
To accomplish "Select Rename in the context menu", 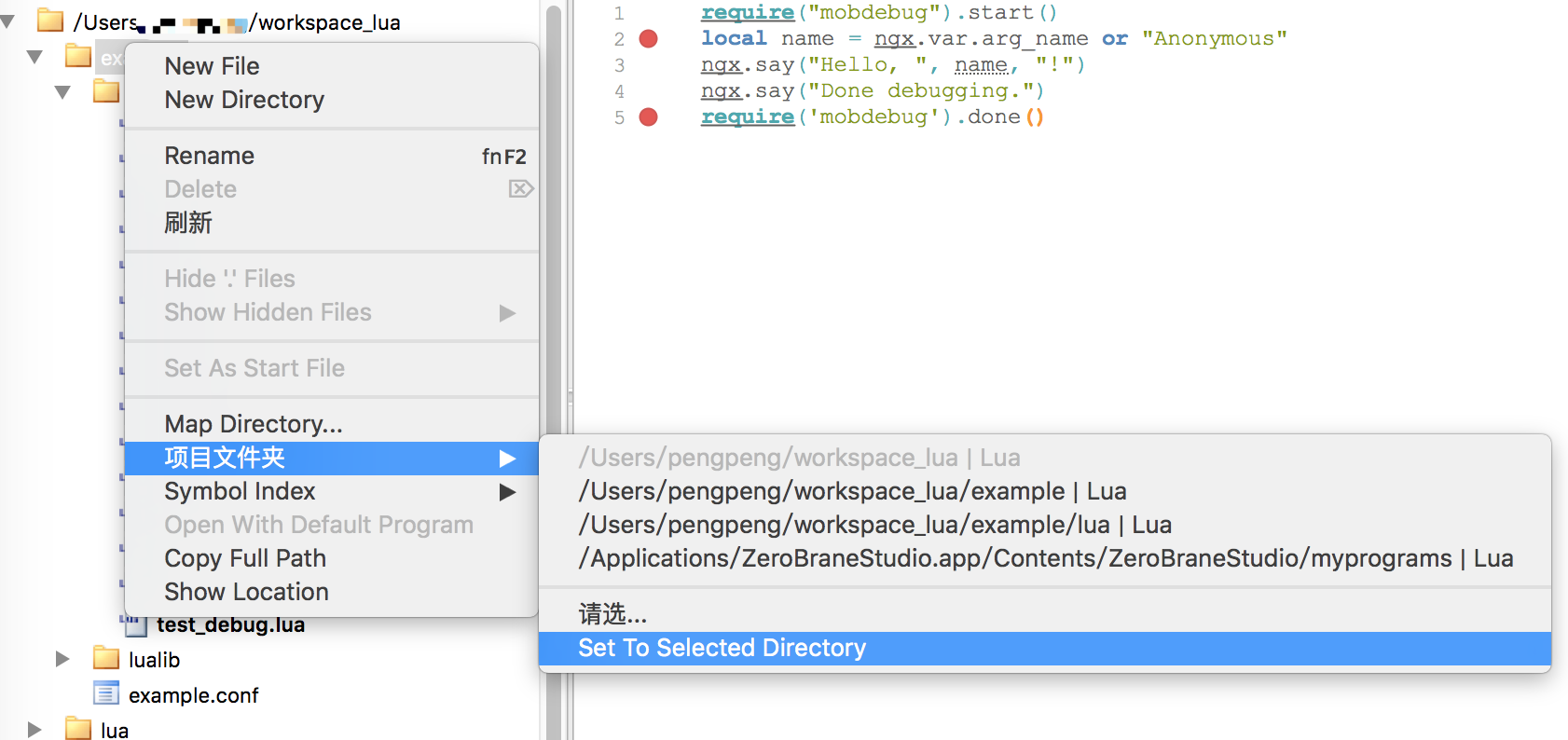I will pos(331,156).
